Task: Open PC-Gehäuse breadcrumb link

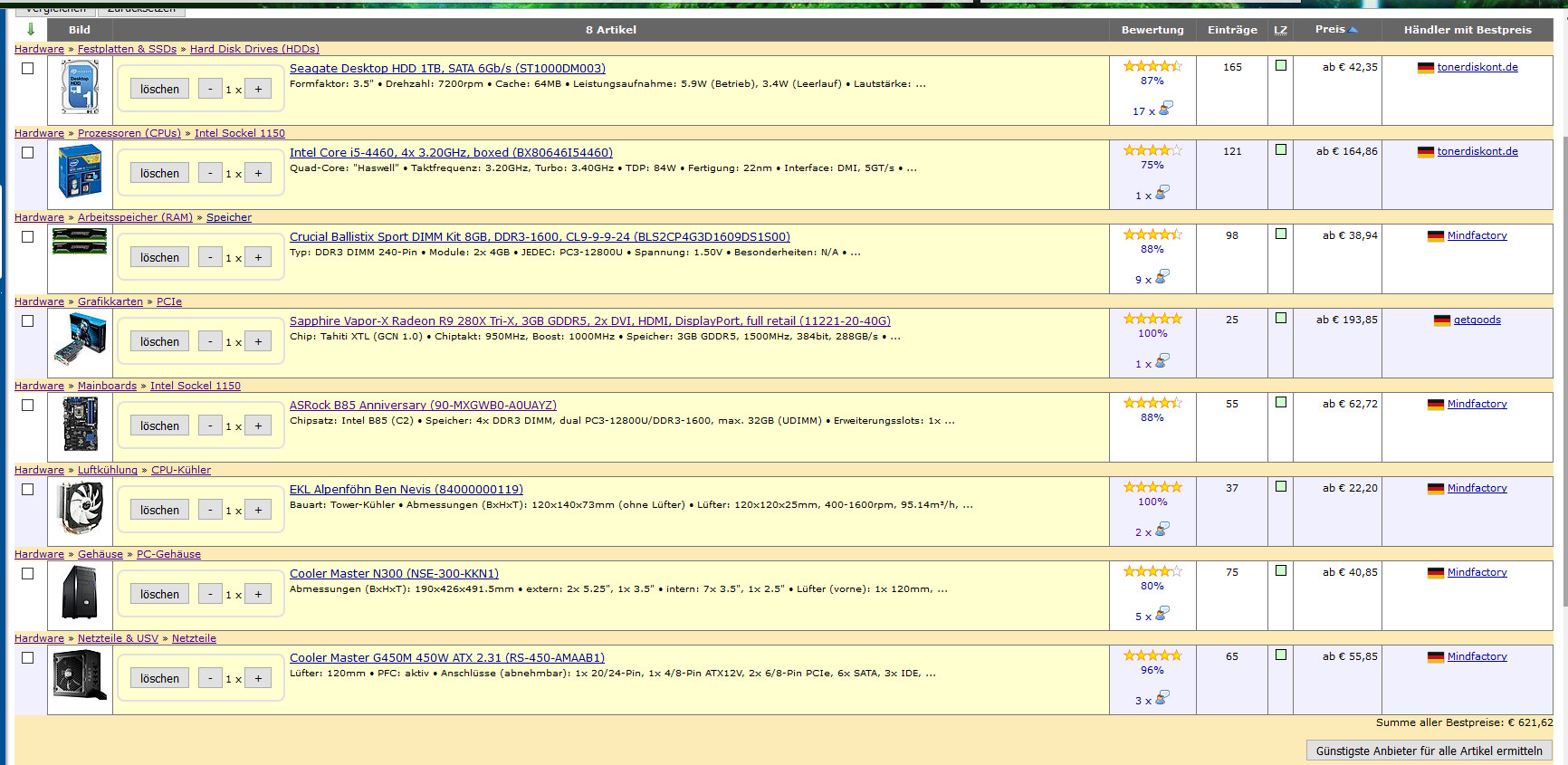Action: (x=168, y=554)
